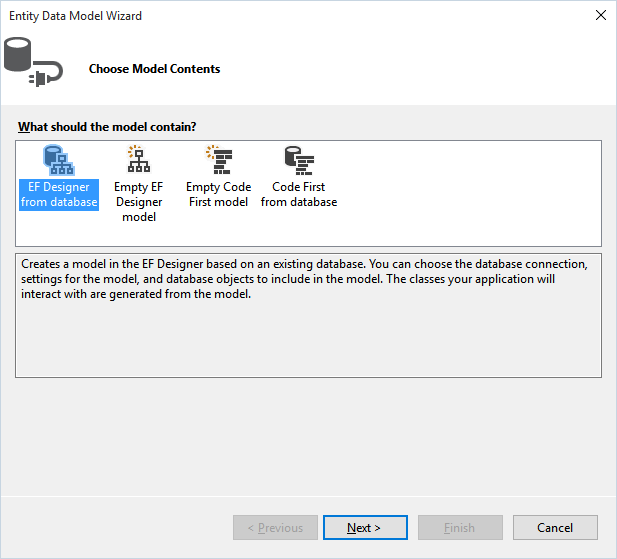Screen dimensions: 617x559
Task: Click the model description text box
Action: pos(308,315)
